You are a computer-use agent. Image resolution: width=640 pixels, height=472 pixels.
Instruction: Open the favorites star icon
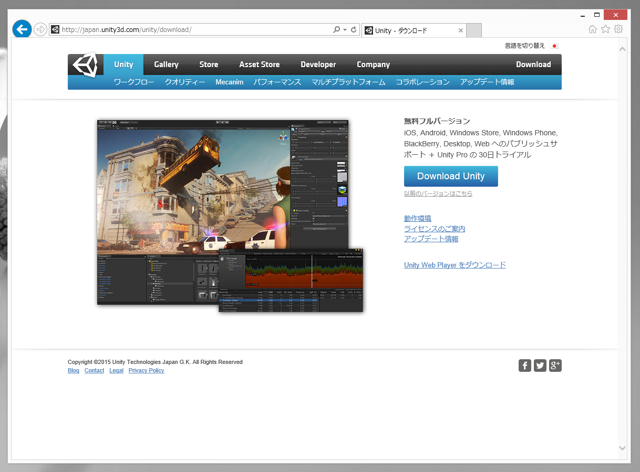click(x=605, y=29)
